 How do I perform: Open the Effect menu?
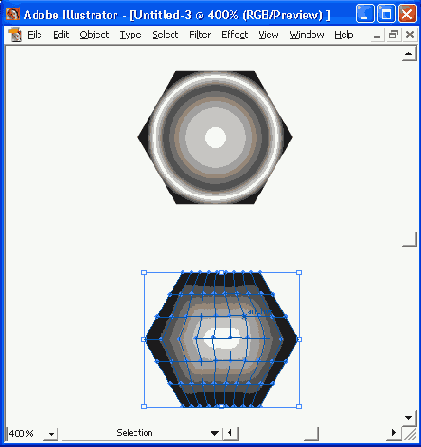[x=235, y=35]
